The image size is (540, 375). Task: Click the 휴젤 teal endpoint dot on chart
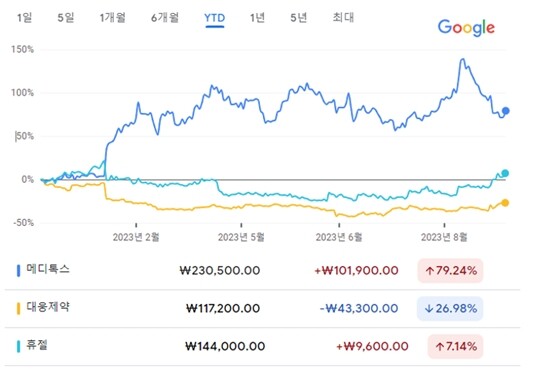(x=505, y=173)
